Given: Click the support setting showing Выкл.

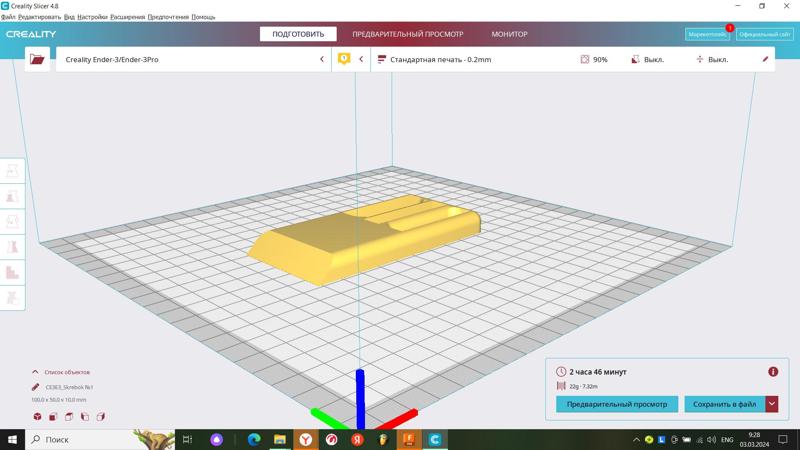Looking at the screenshot, I should (647, 59).
